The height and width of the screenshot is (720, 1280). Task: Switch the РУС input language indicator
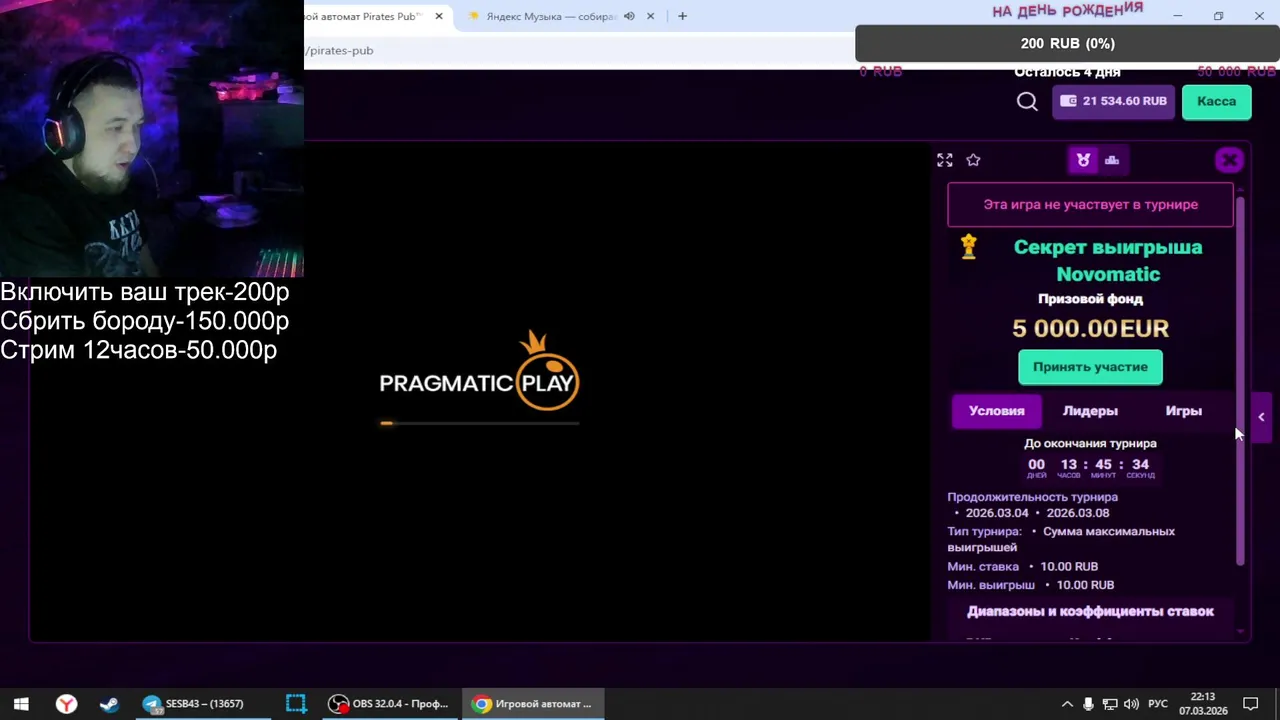point(1158,704)
